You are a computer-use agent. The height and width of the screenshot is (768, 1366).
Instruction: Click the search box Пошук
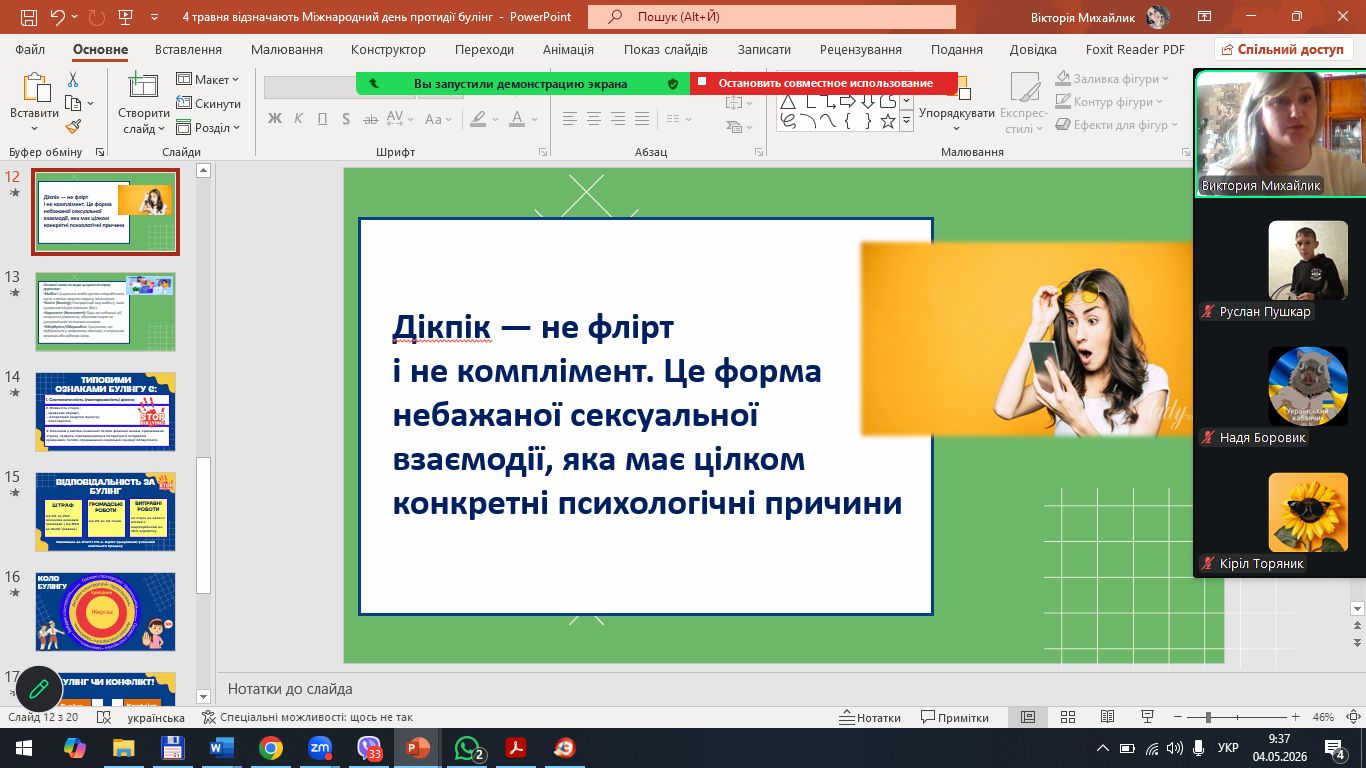[772, 17]
